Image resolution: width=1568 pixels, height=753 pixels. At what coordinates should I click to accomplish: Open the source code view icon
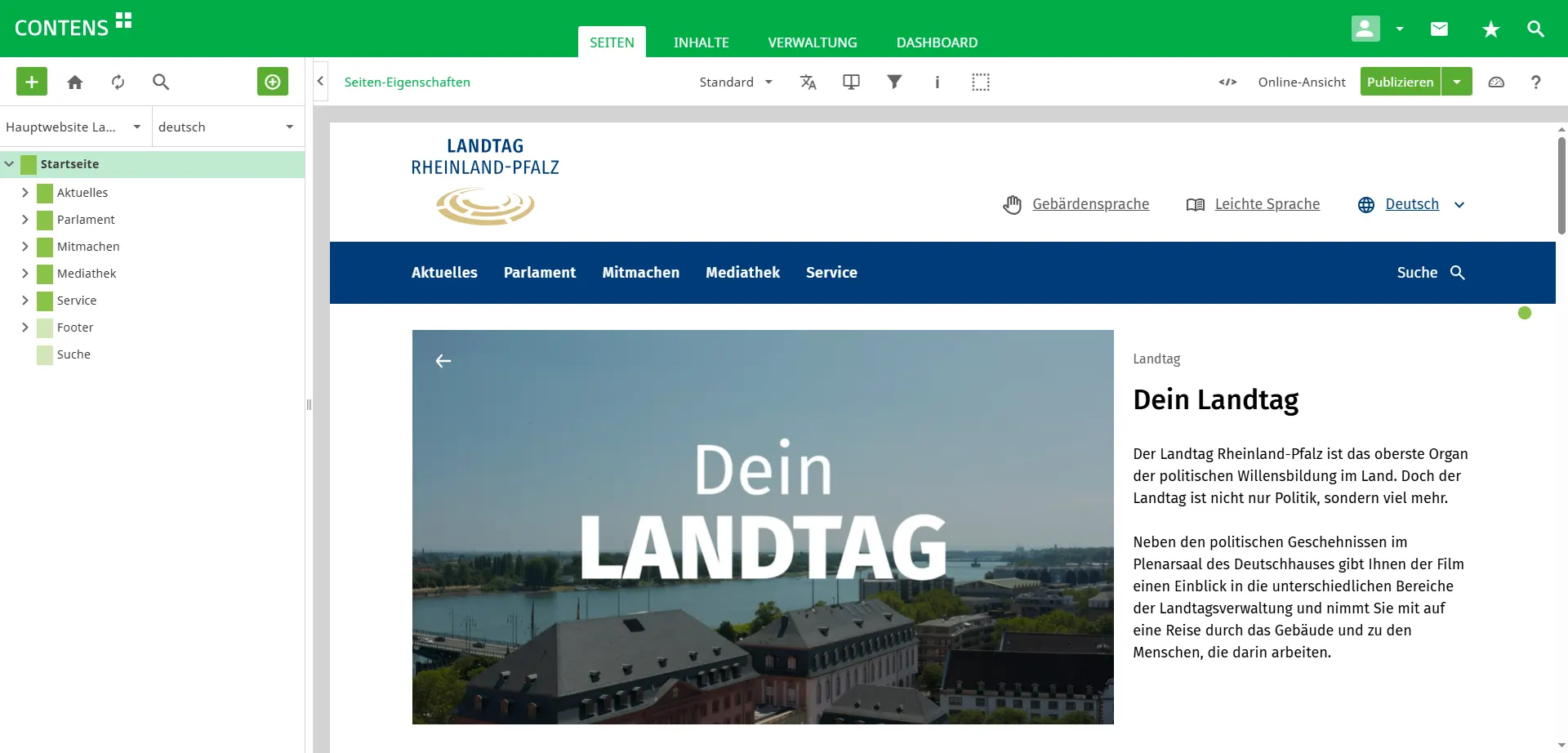pos(1227,82)
